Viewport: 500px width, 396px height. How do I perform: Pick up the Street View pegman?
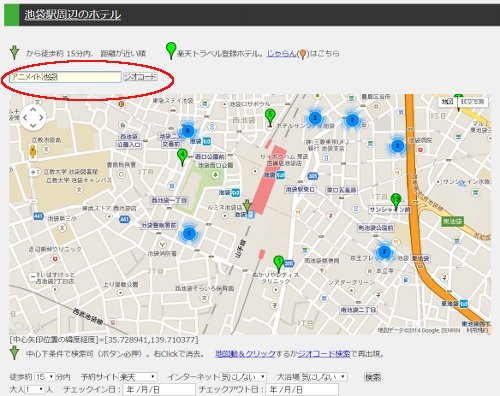(x=33, y=151)
